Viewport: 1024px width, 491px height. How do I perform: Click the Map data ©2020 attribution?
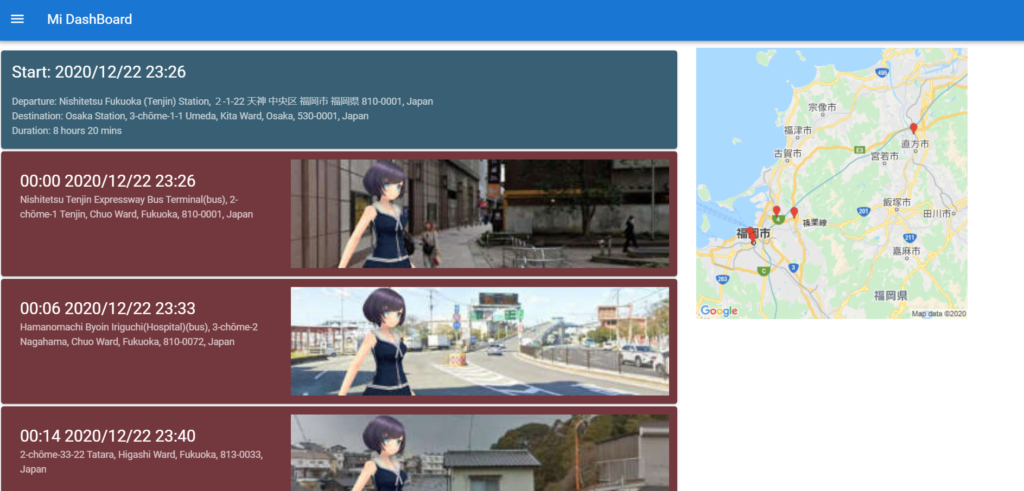(938, 314)
